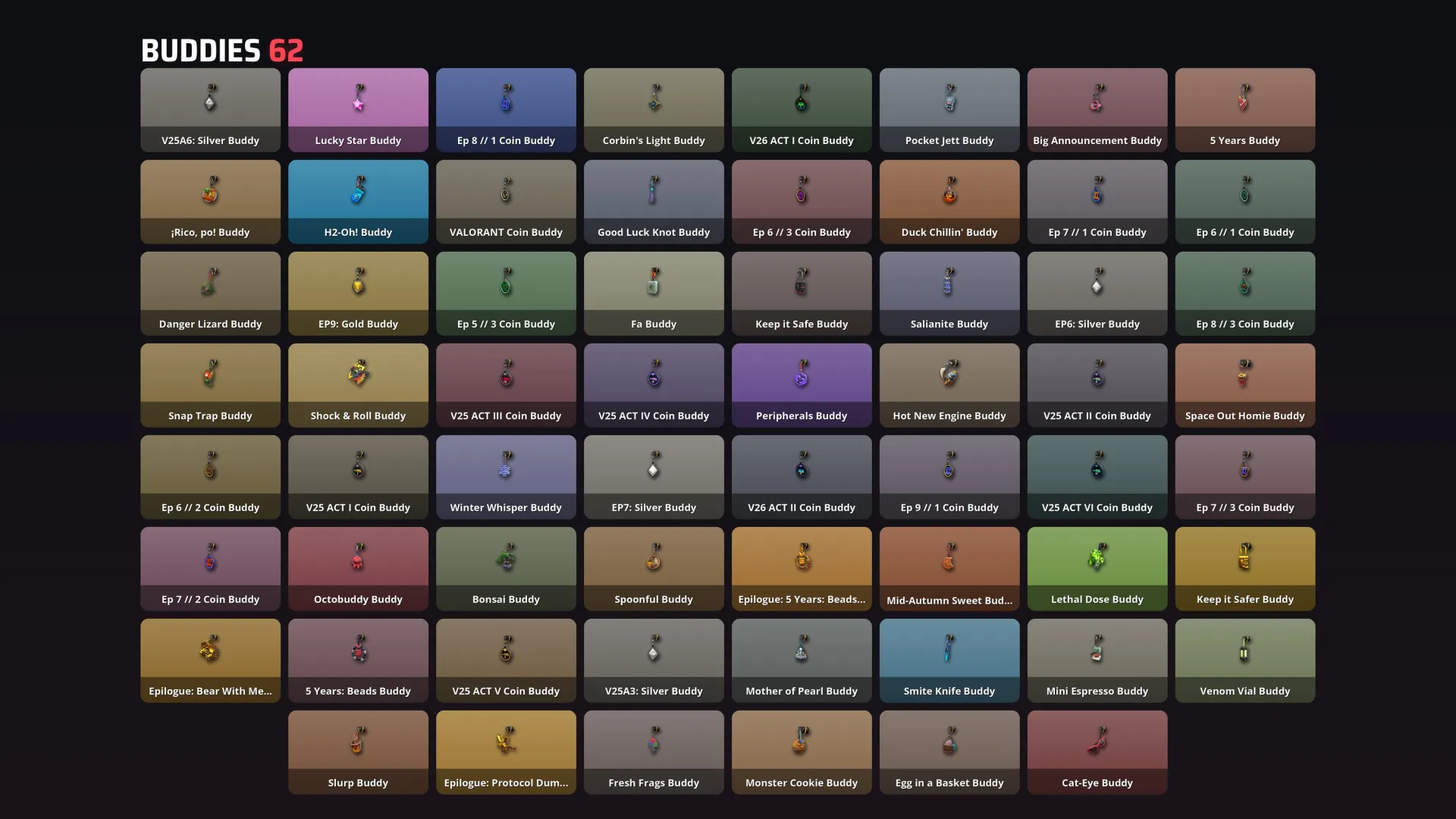Select the Duck Chillin' Buddy icon
This screenshot has height=819, width=1456.
click(x=949, y=190)
